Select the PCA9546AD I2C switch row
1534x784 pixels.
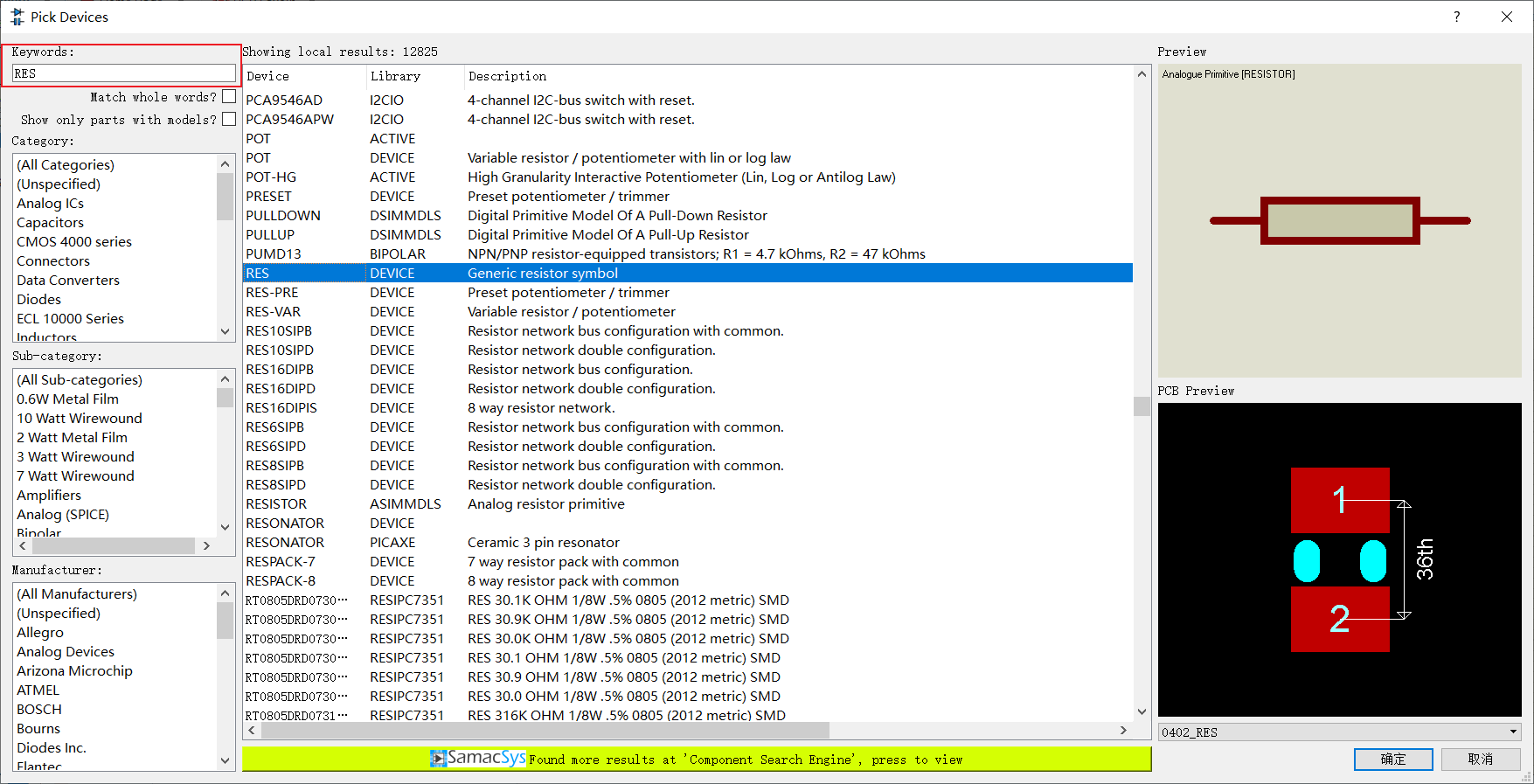tap(688, 100)
